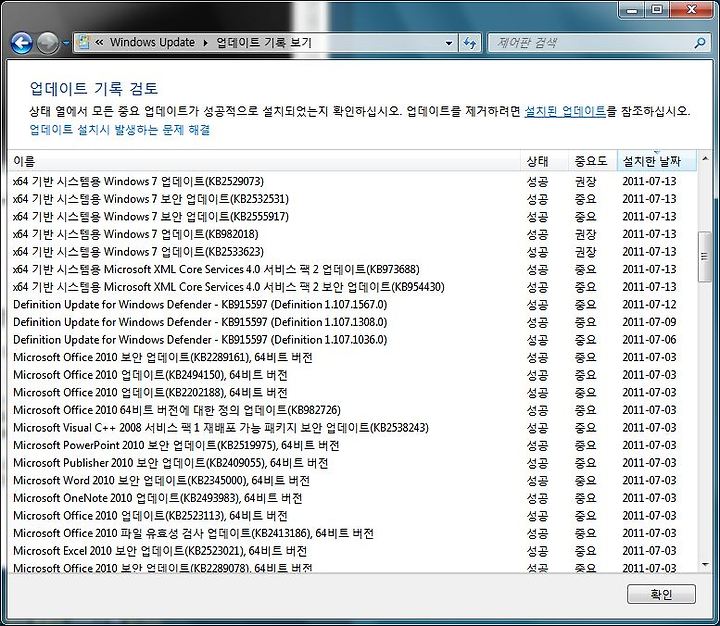Viewport: 720px width, 626px height.
Task: Click Windows Update breadcrumb
Action: (x=152, y=43)
